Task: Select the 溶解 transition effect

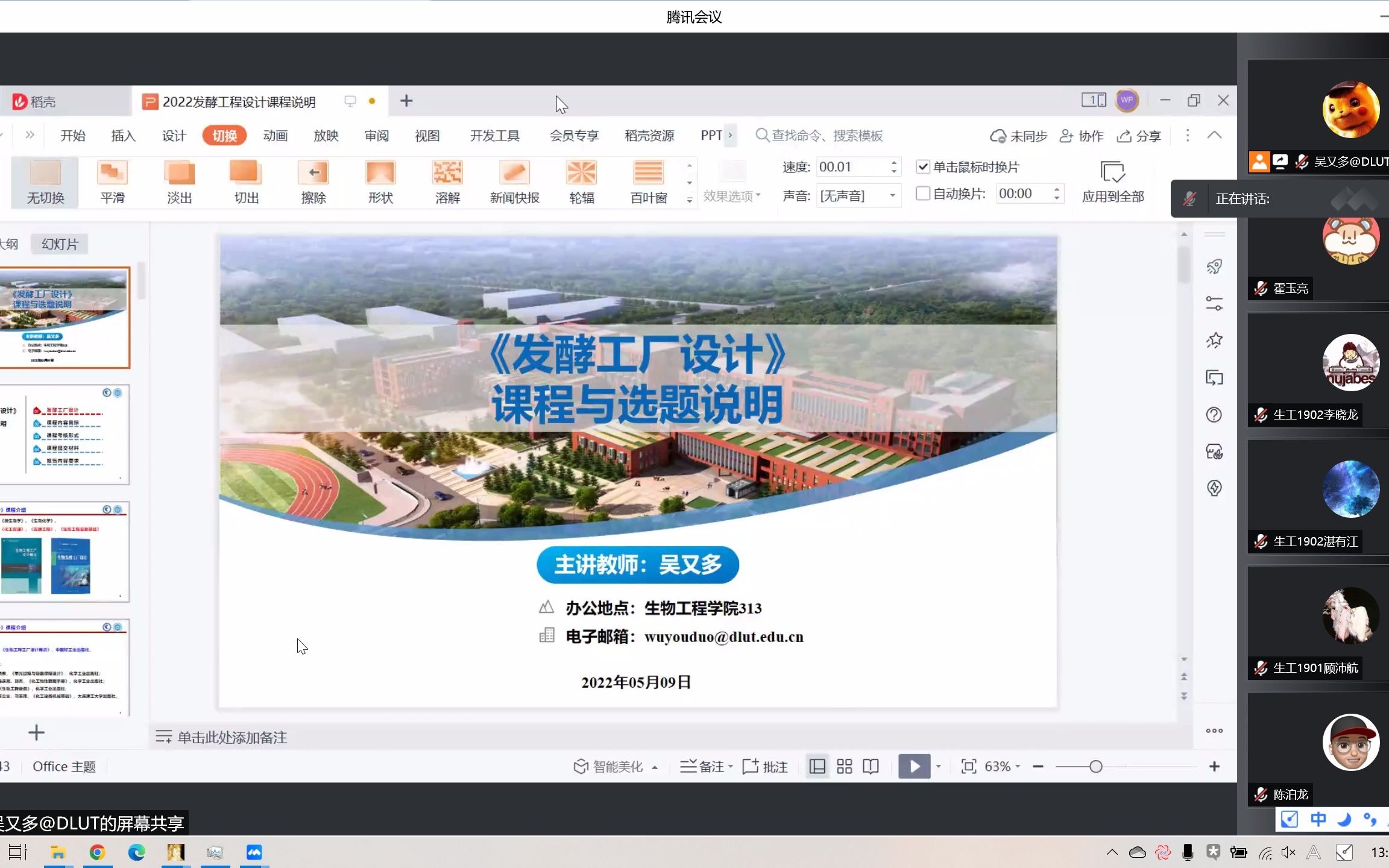Action: (x=447, y=182)
